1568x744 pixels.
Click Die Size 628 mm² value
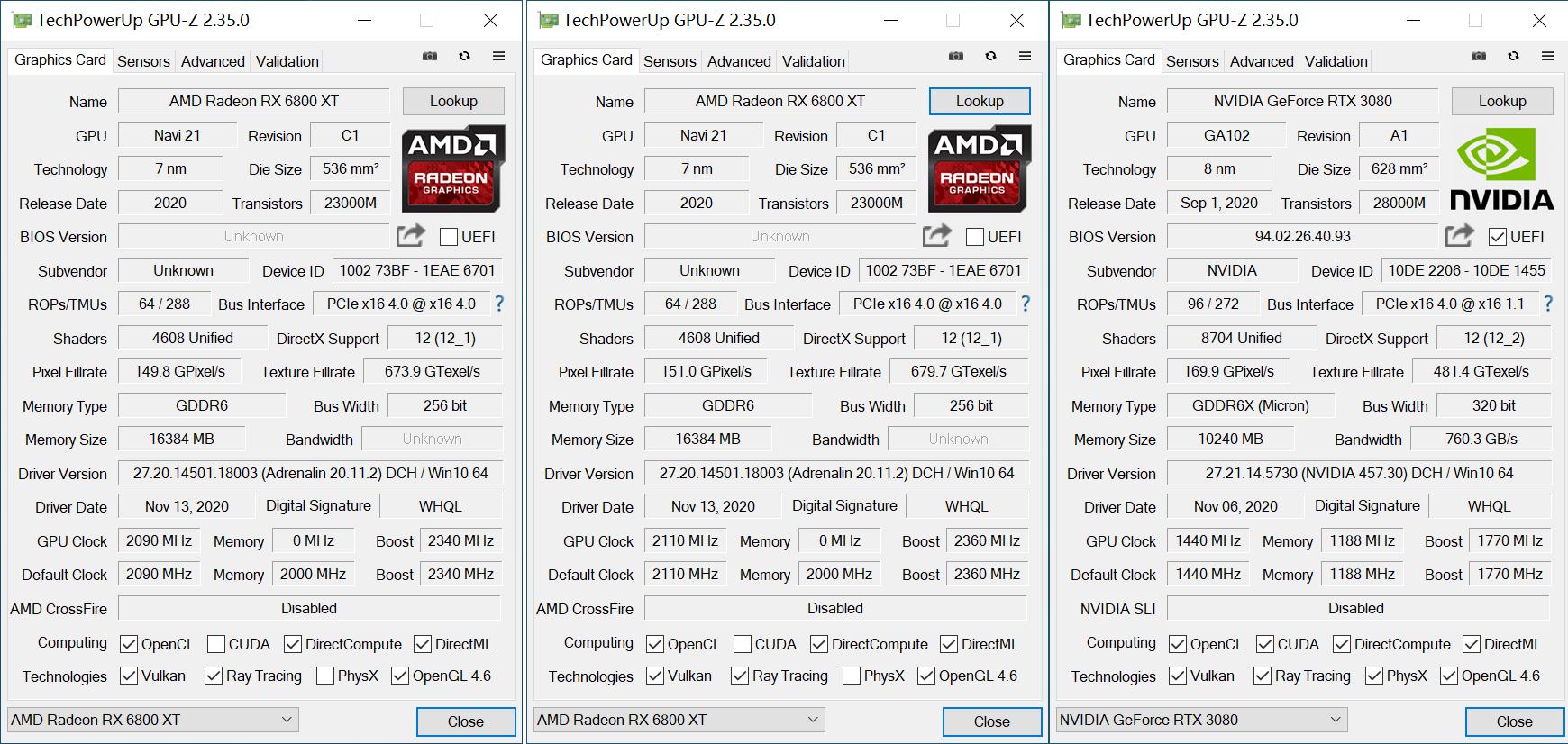coord(1399,168)
